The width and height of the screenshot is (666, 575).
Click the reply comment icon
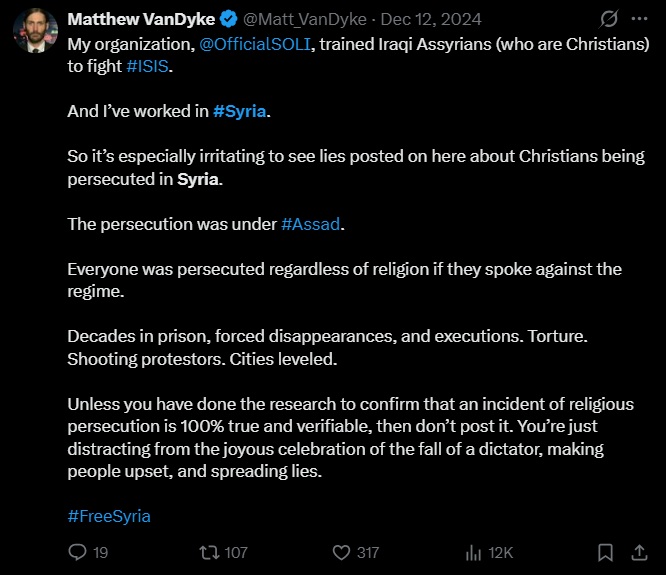(77, 552)
